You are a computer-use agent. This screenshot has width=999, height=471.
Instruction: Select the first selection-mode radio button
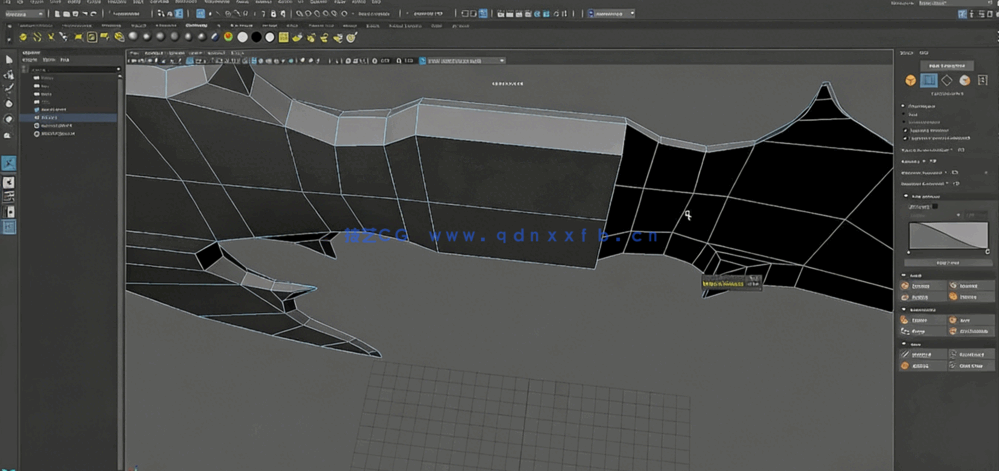pyautogui.click(x=903, y=106)
